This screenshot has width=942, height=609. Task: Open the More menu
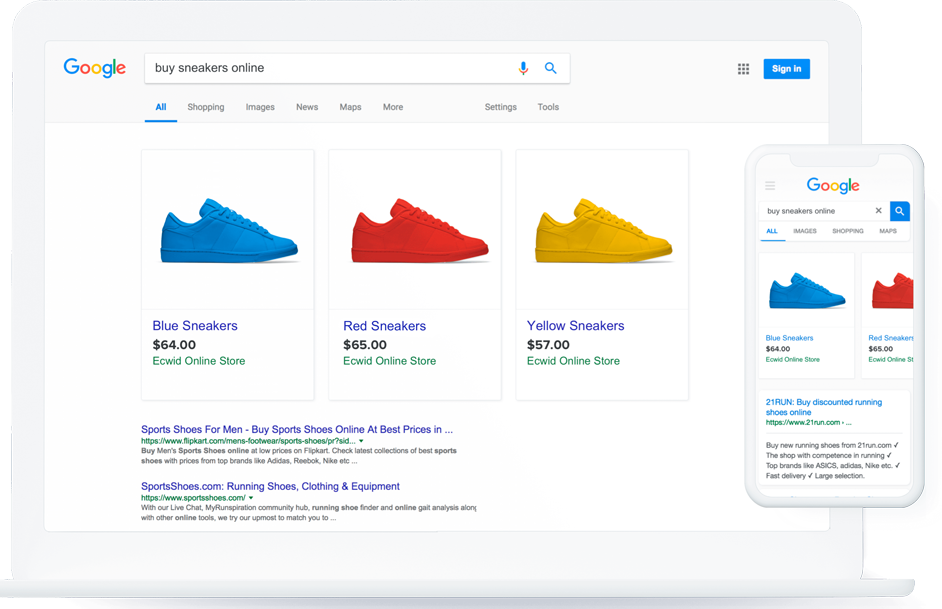click(393, 107)
